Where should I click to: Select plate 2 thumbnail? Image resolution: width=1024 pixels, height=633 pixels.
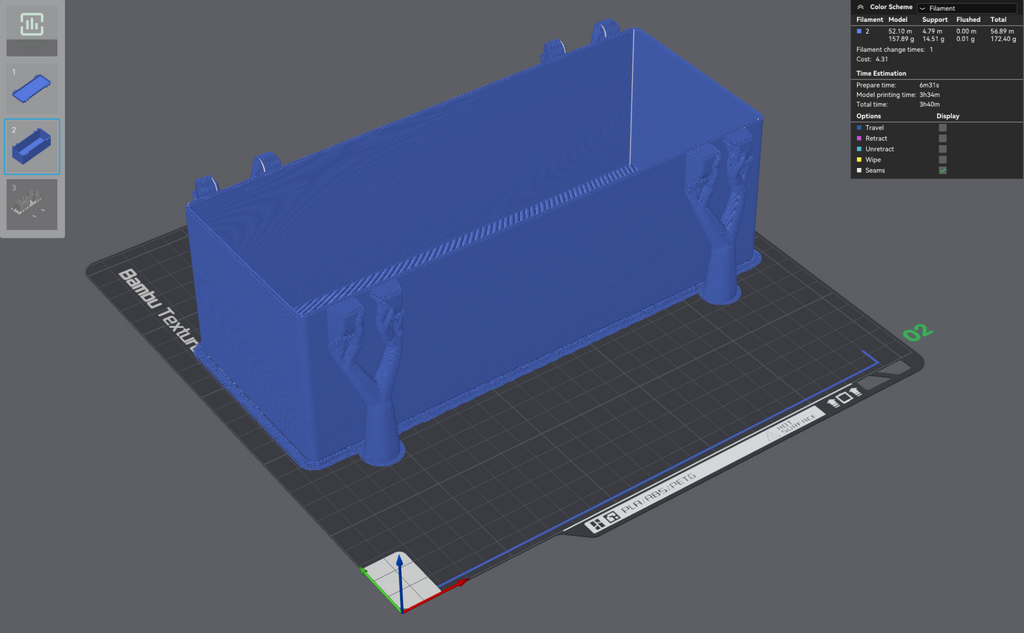(x=32, y=146)
